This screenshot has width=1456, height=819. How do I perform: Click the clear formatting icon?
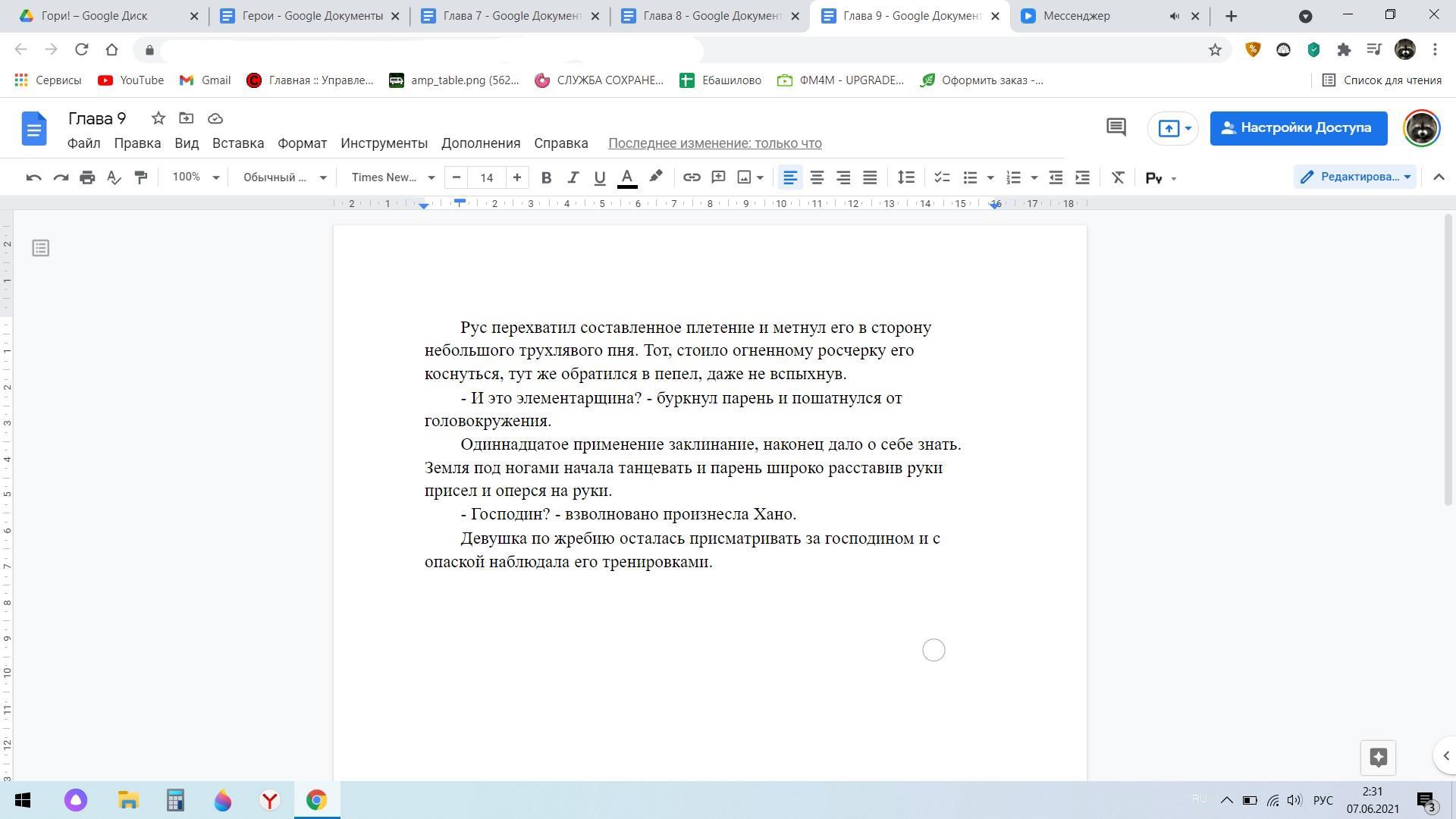click(1118, 177)
